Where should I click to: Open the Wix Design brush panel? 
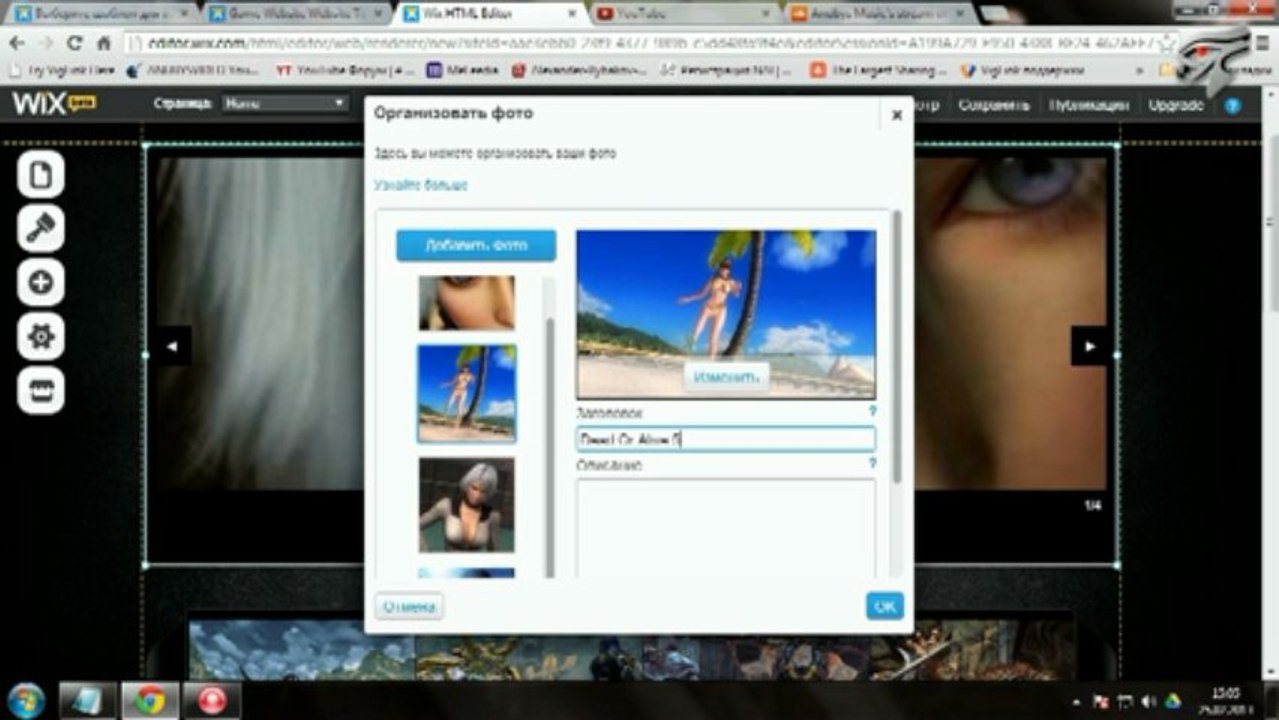41,229
